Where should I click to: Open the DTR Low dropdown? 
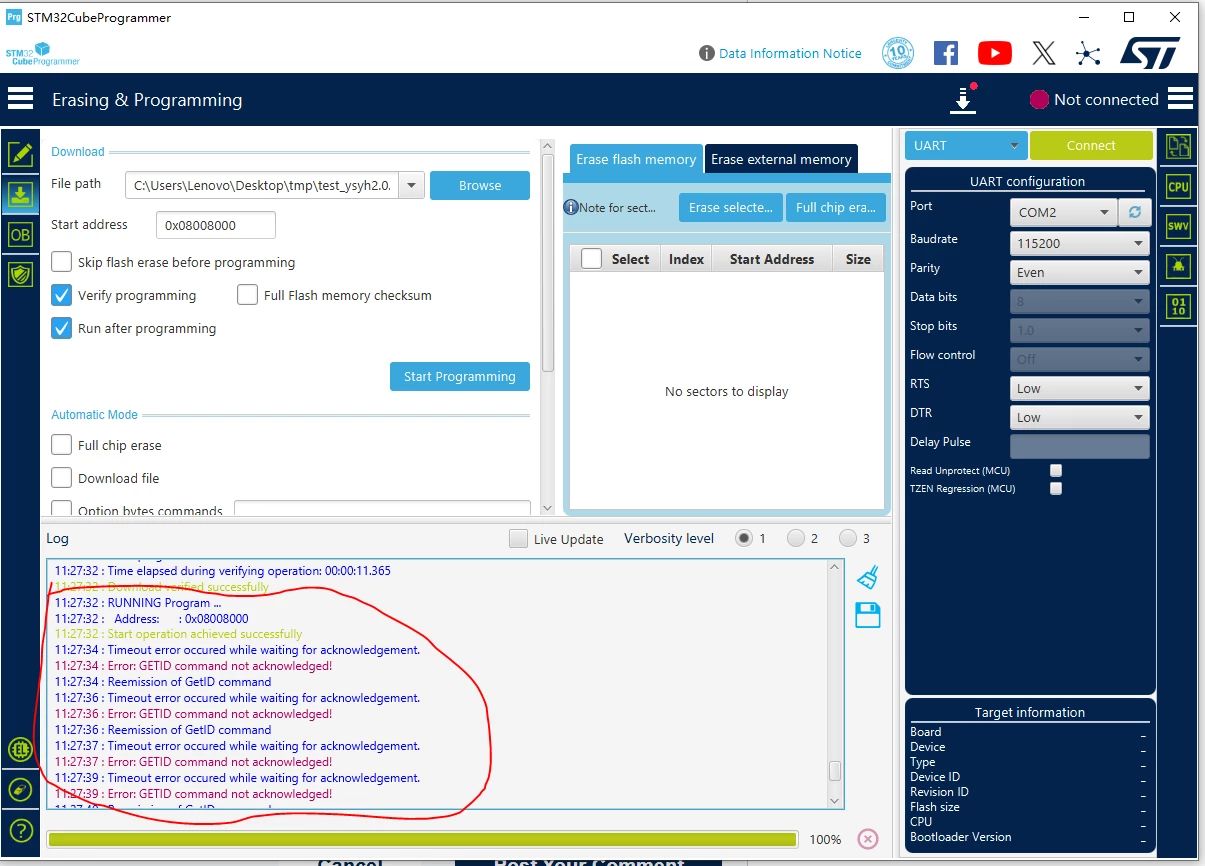coord(1080,417)
